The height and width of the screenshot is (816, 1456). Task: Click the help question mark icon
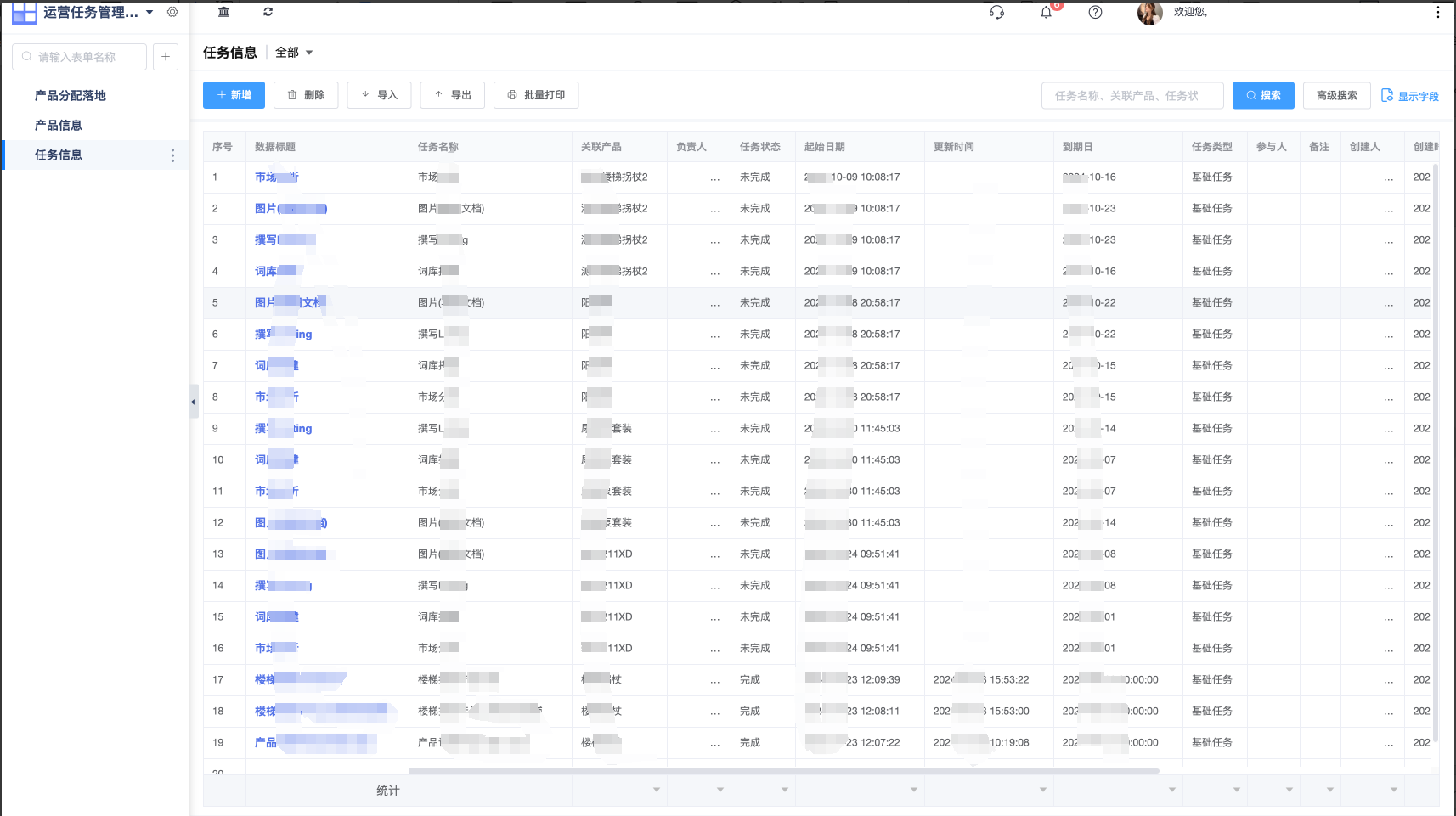pos(1095,12)
